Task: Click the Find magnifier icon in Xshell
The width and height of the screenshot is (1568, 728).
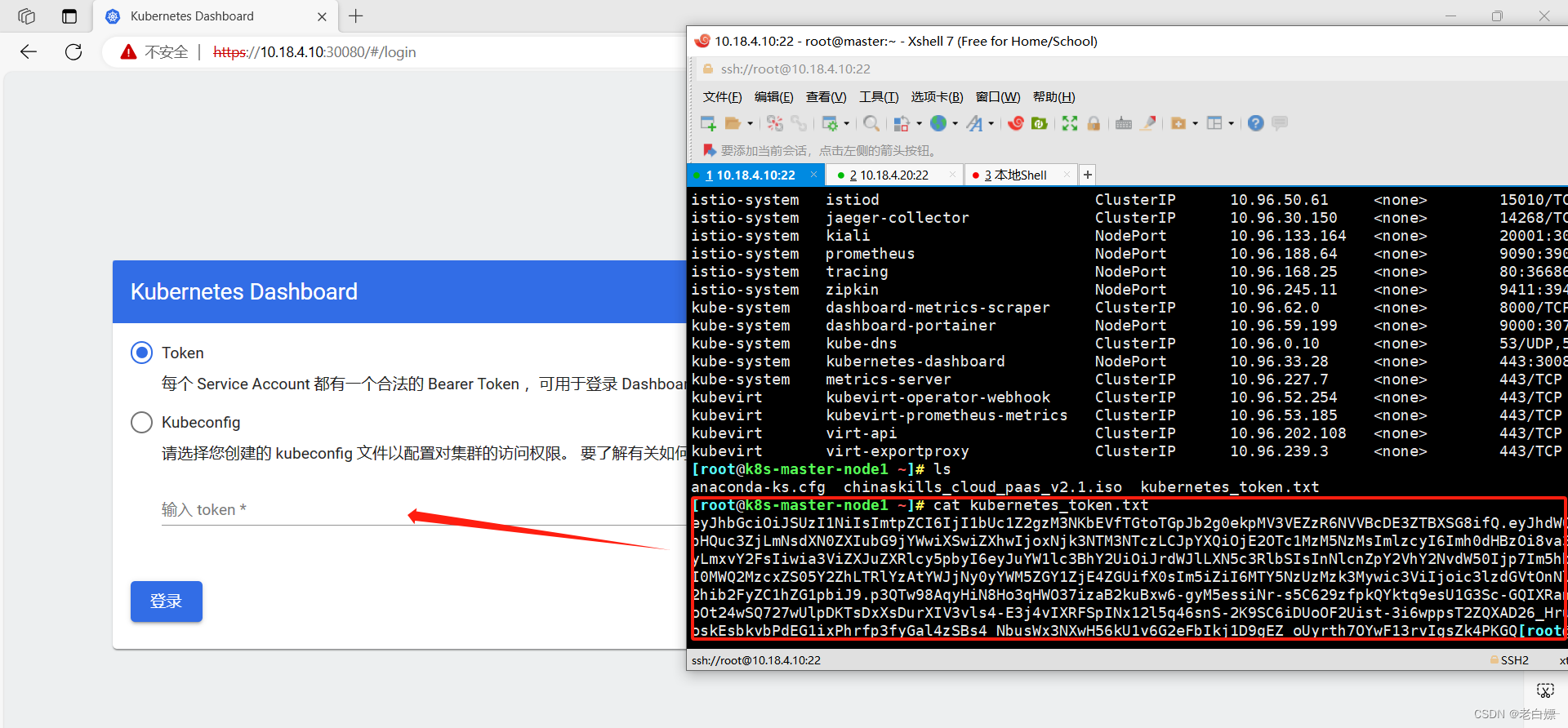Action: coord(871,123)
